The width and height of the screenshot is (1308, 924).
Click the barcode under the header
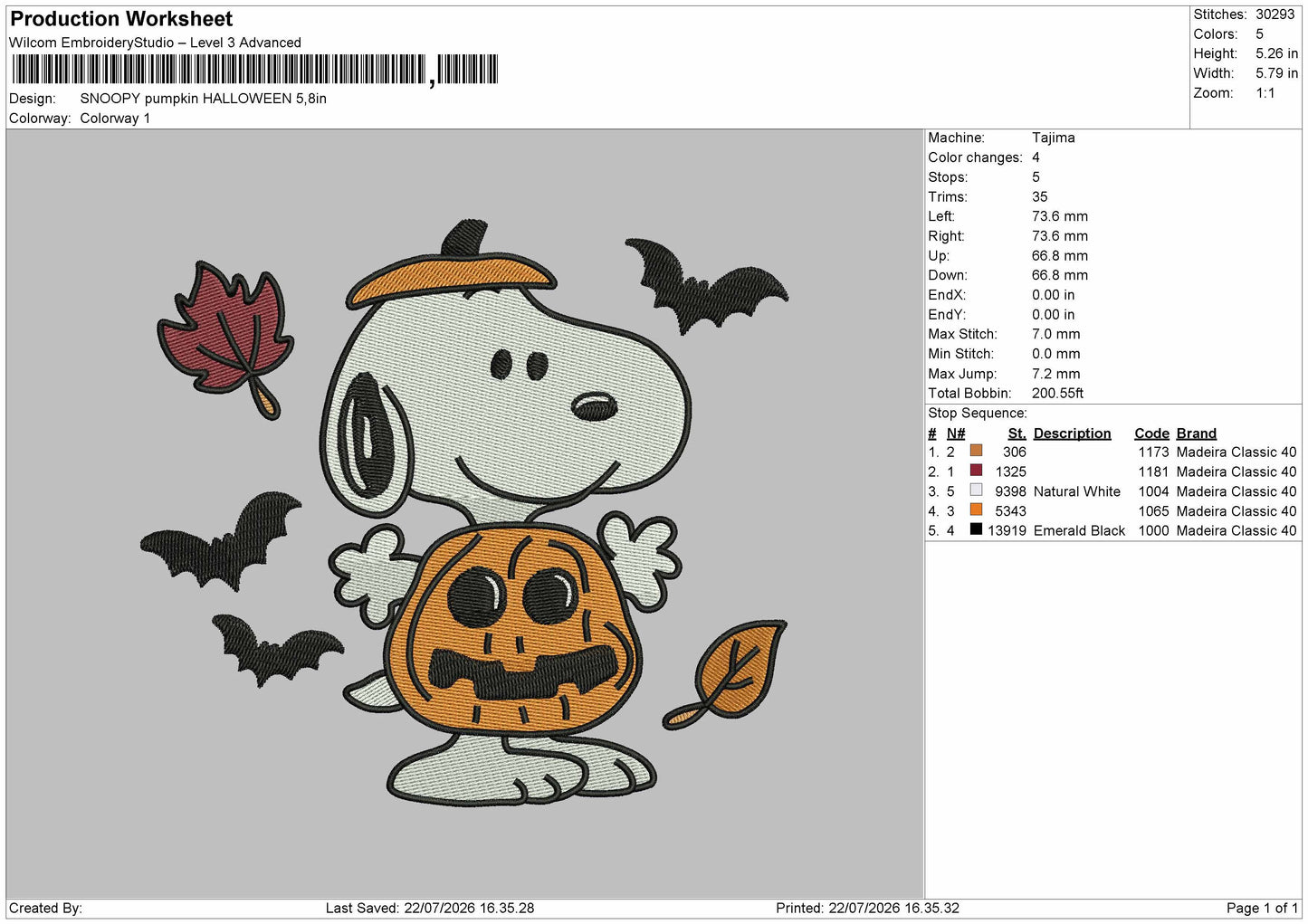255,70
